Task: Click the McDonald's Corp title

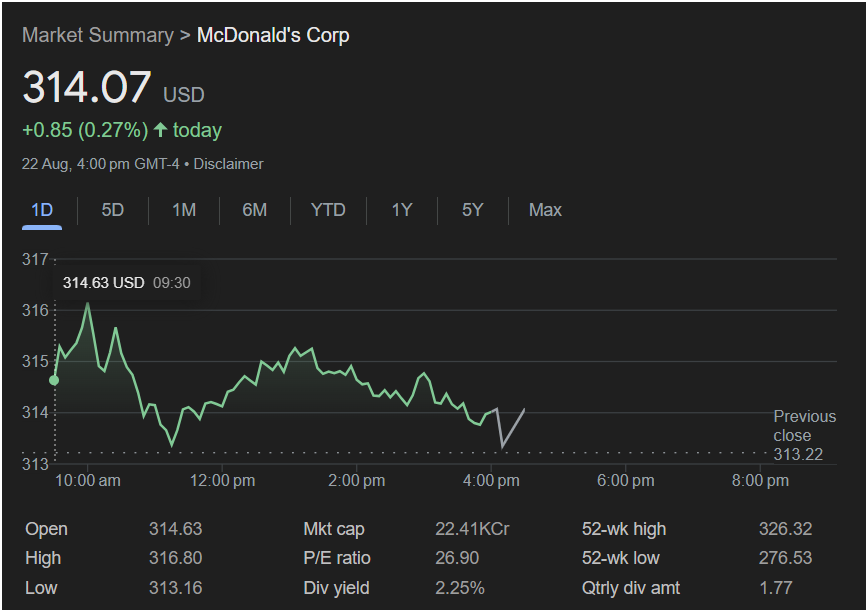Action: pos(273,35)
